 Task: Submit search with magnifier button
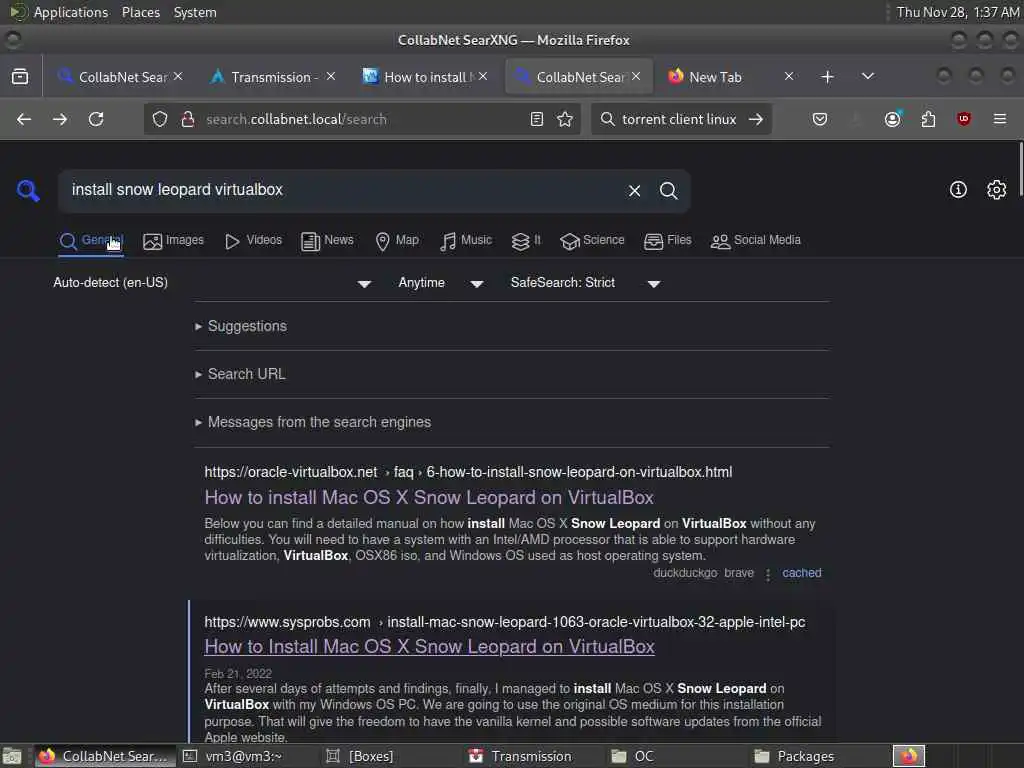coord(668,191)
